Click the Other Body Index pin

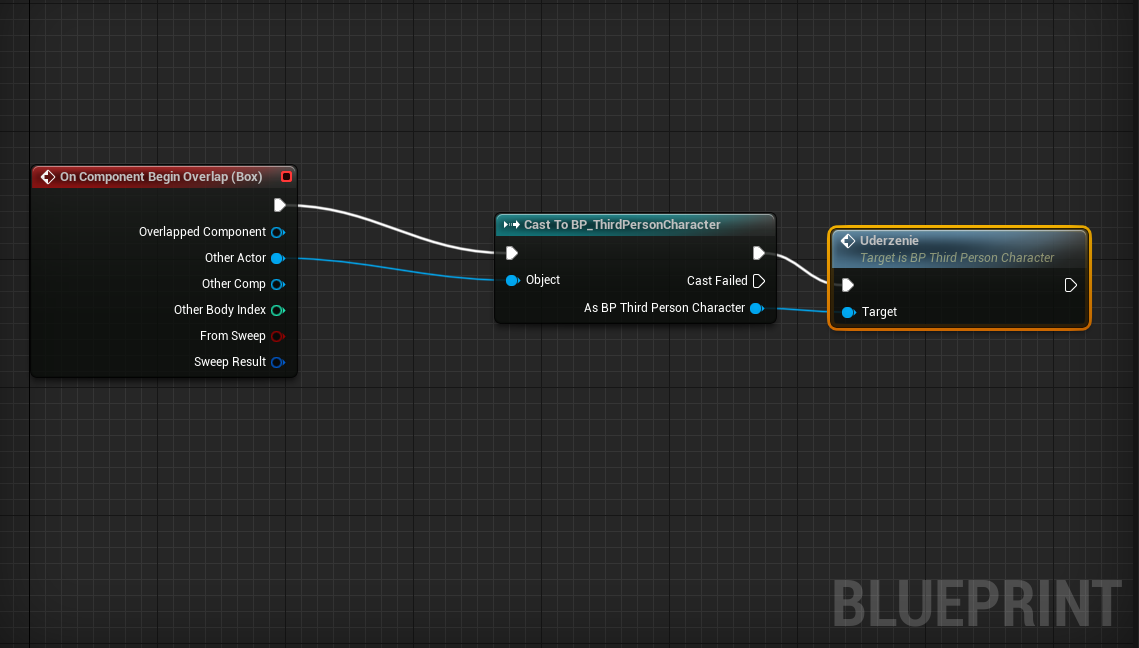(277, 310)
